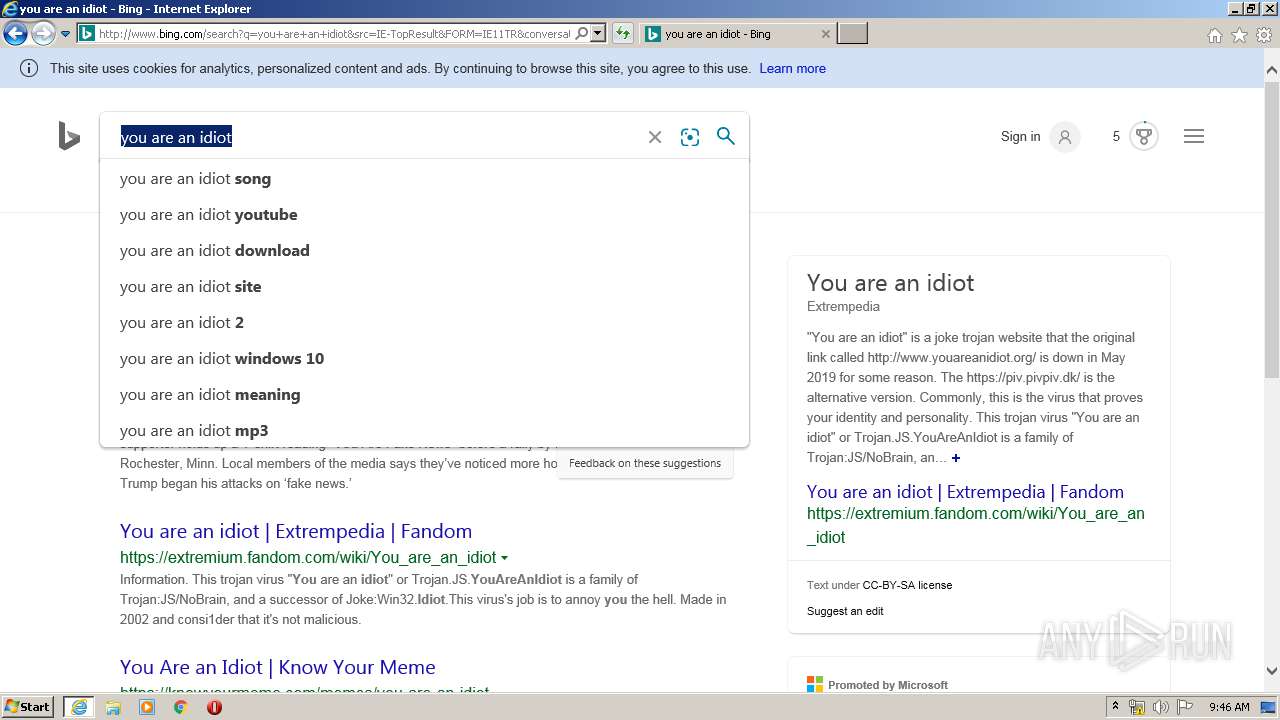The width and height of the screenshot is (1280, 720).
Task: Open IE Home icon
Action: [x=1214, y=35]
